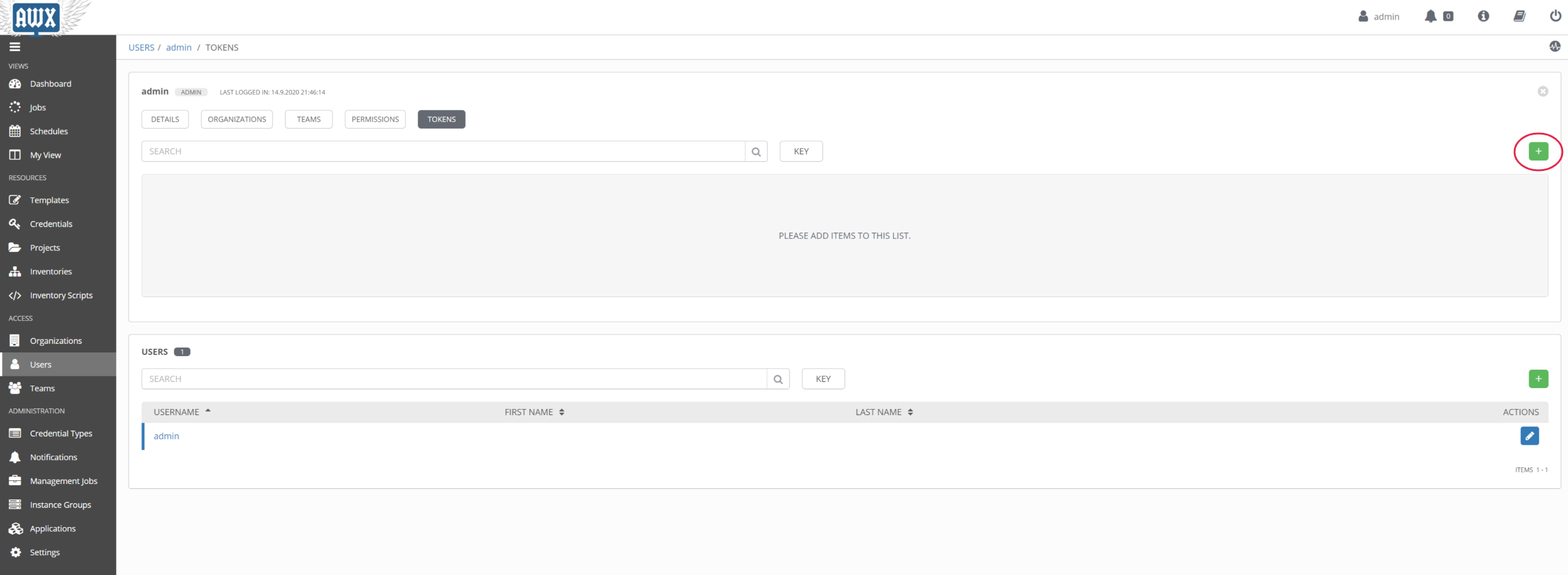Collapse the sidebar with hamburger menu

pos(15,47)
